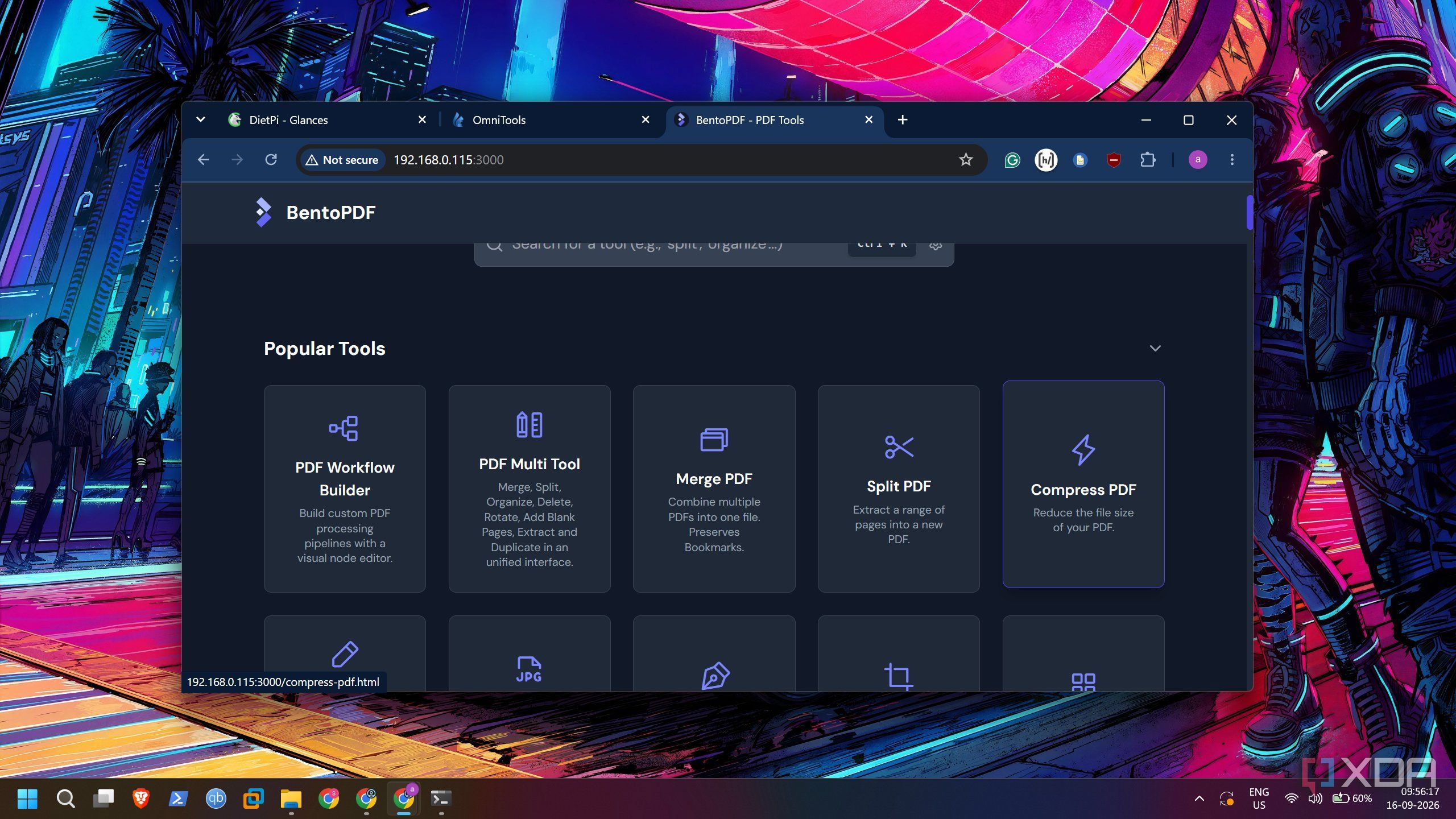Click the Grammarly extension icon
The width and height of the screenshot is (1456, 819).
pos(1012,160)
